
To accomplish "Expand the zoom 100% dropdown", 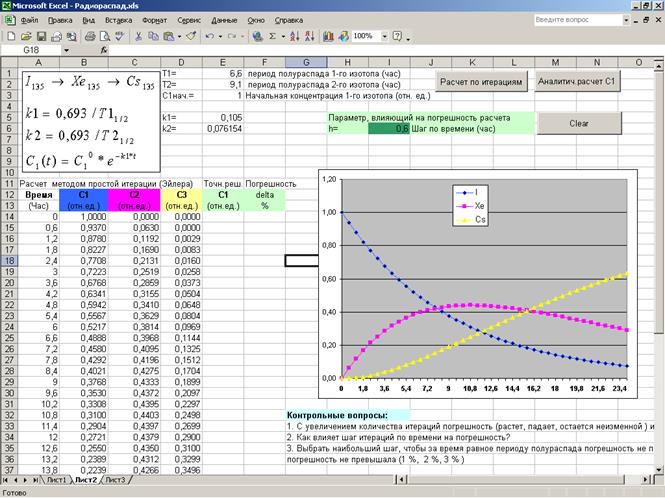I will pyautogui.click(x=384, y=36).
